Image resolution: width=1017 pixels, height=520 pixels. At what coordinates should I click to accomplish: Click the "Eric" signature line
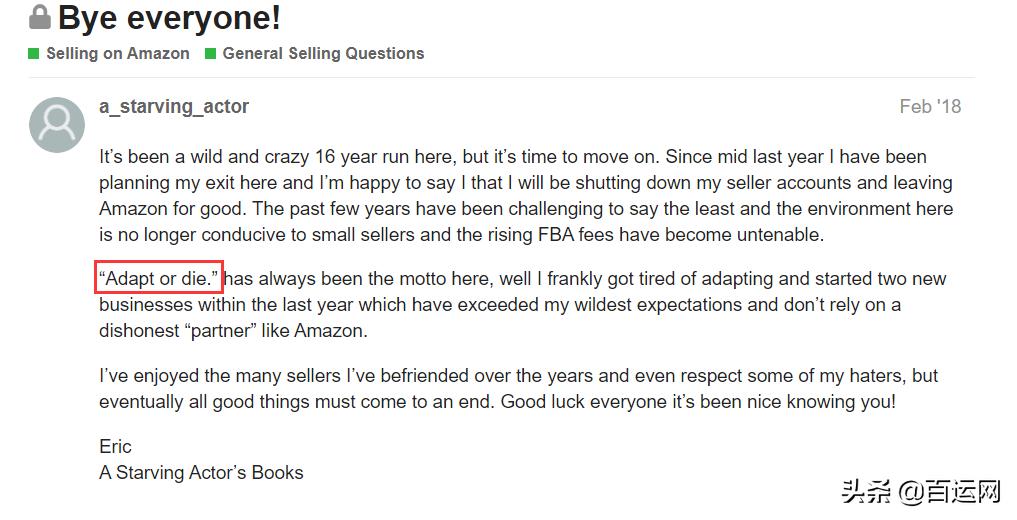coord(115,446)
